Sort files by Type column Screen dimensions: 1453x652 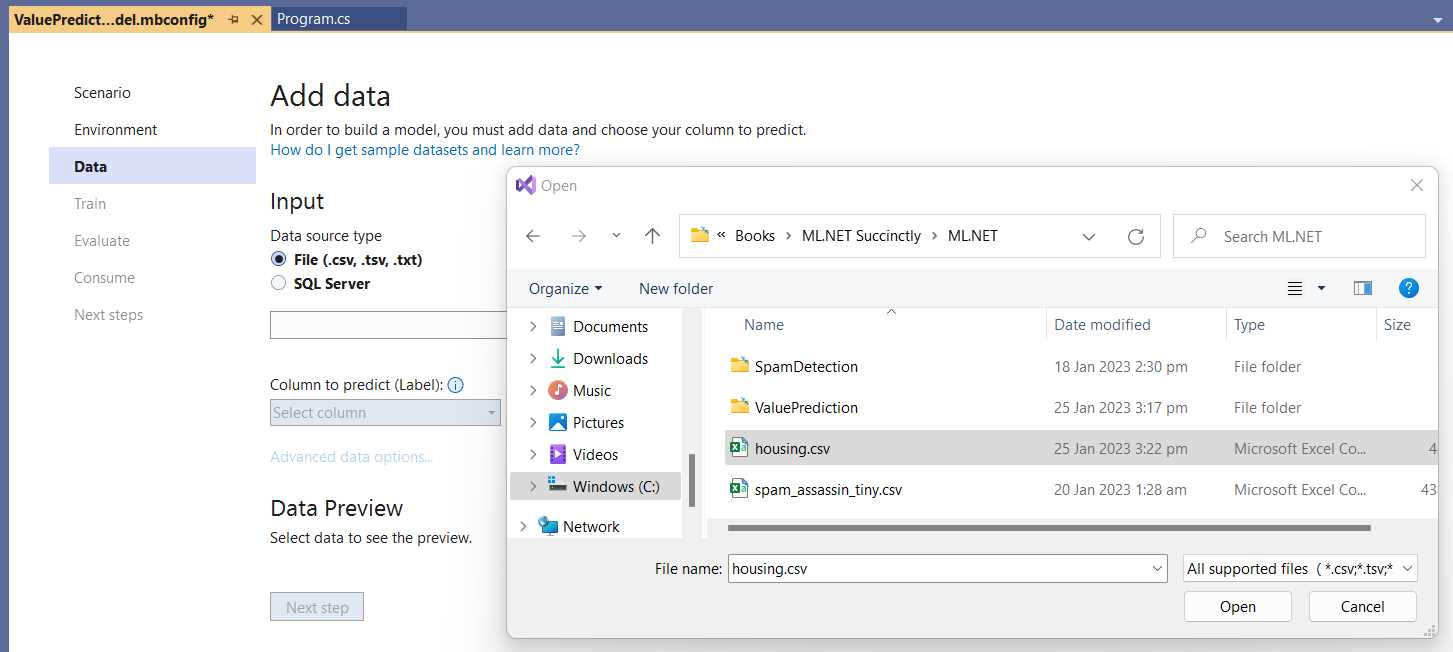tap(1249, 325)
